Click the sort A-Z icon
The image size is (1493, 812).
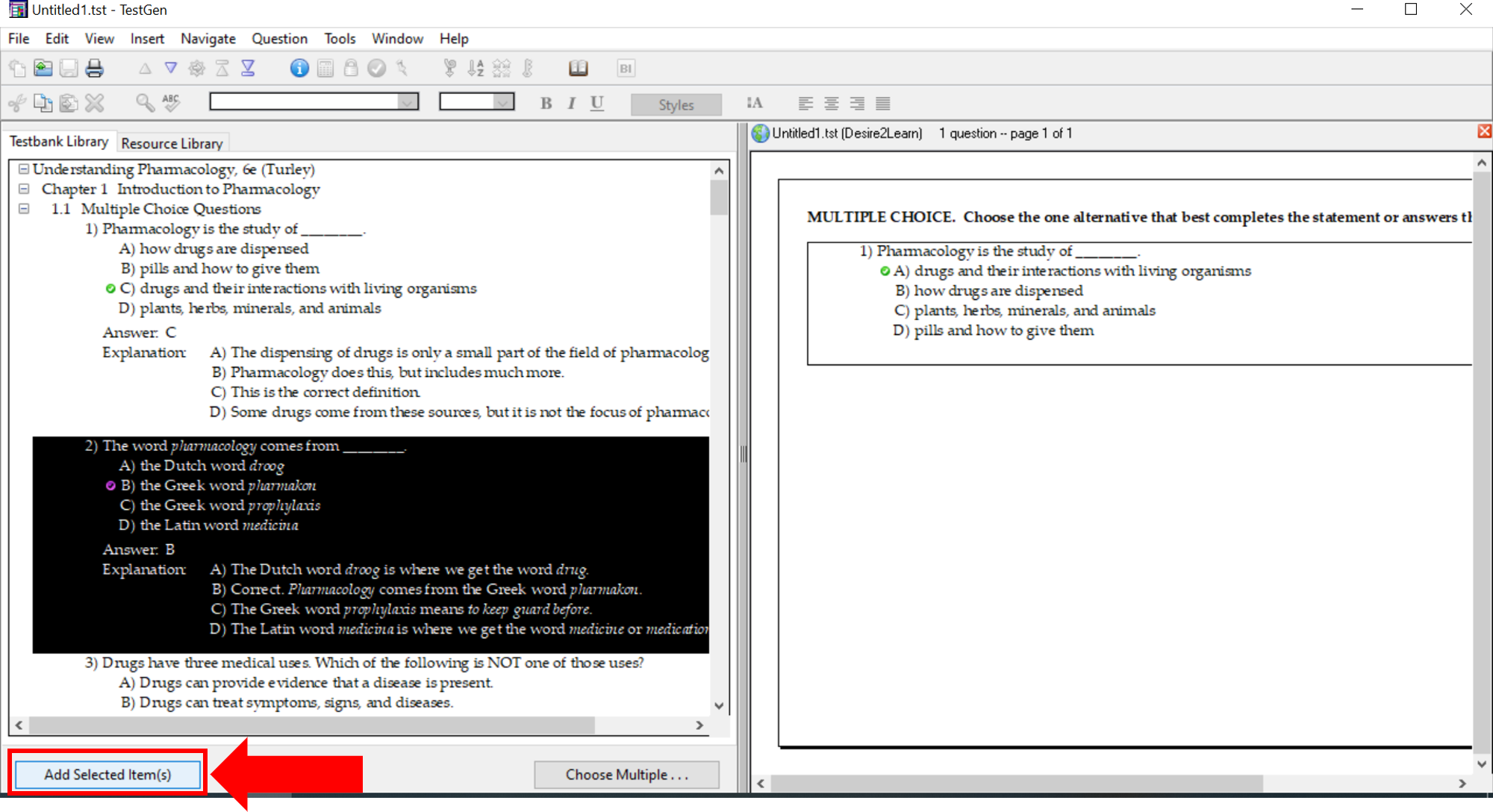[x=476, y=69]
